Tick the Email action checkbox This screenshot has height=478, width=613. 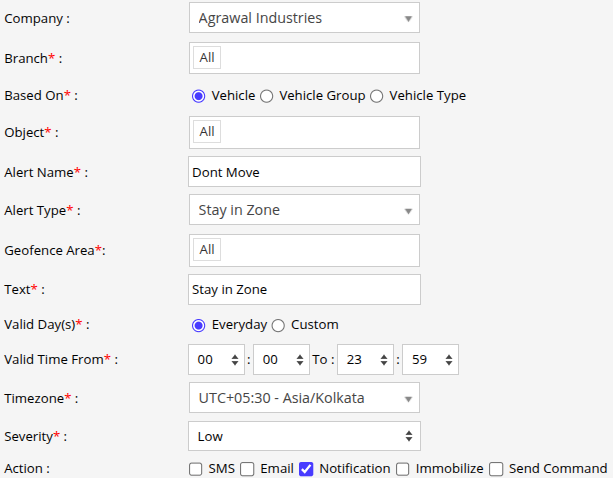[x=249, y=468]
